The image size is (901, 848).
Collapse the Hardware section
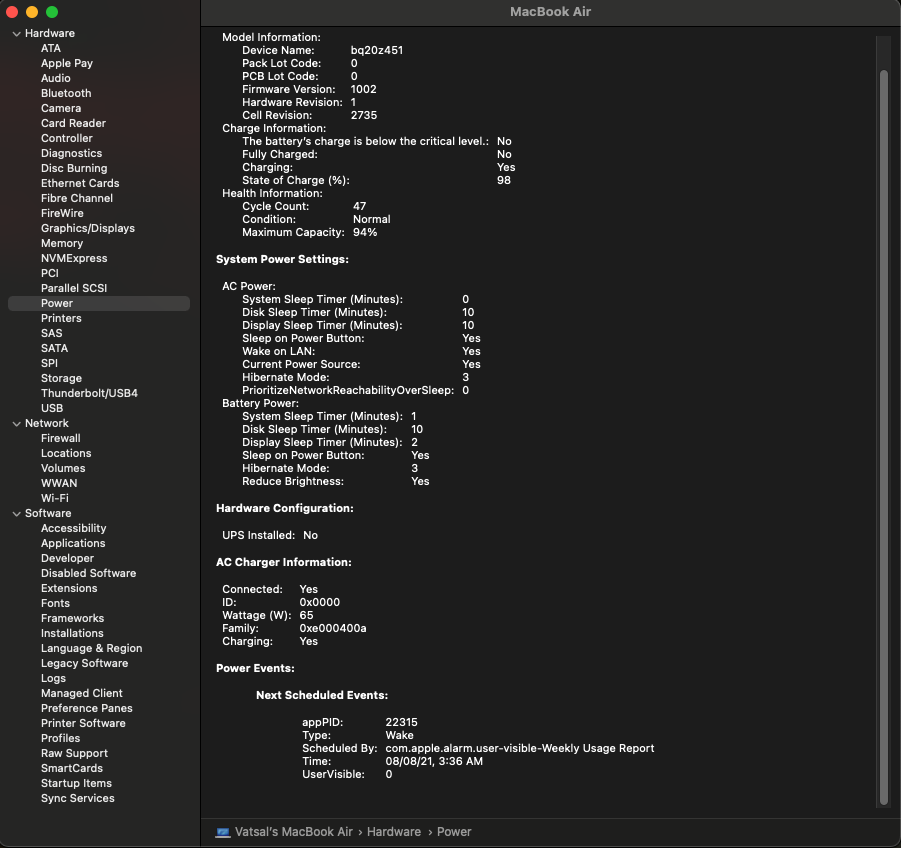point(16,33)
